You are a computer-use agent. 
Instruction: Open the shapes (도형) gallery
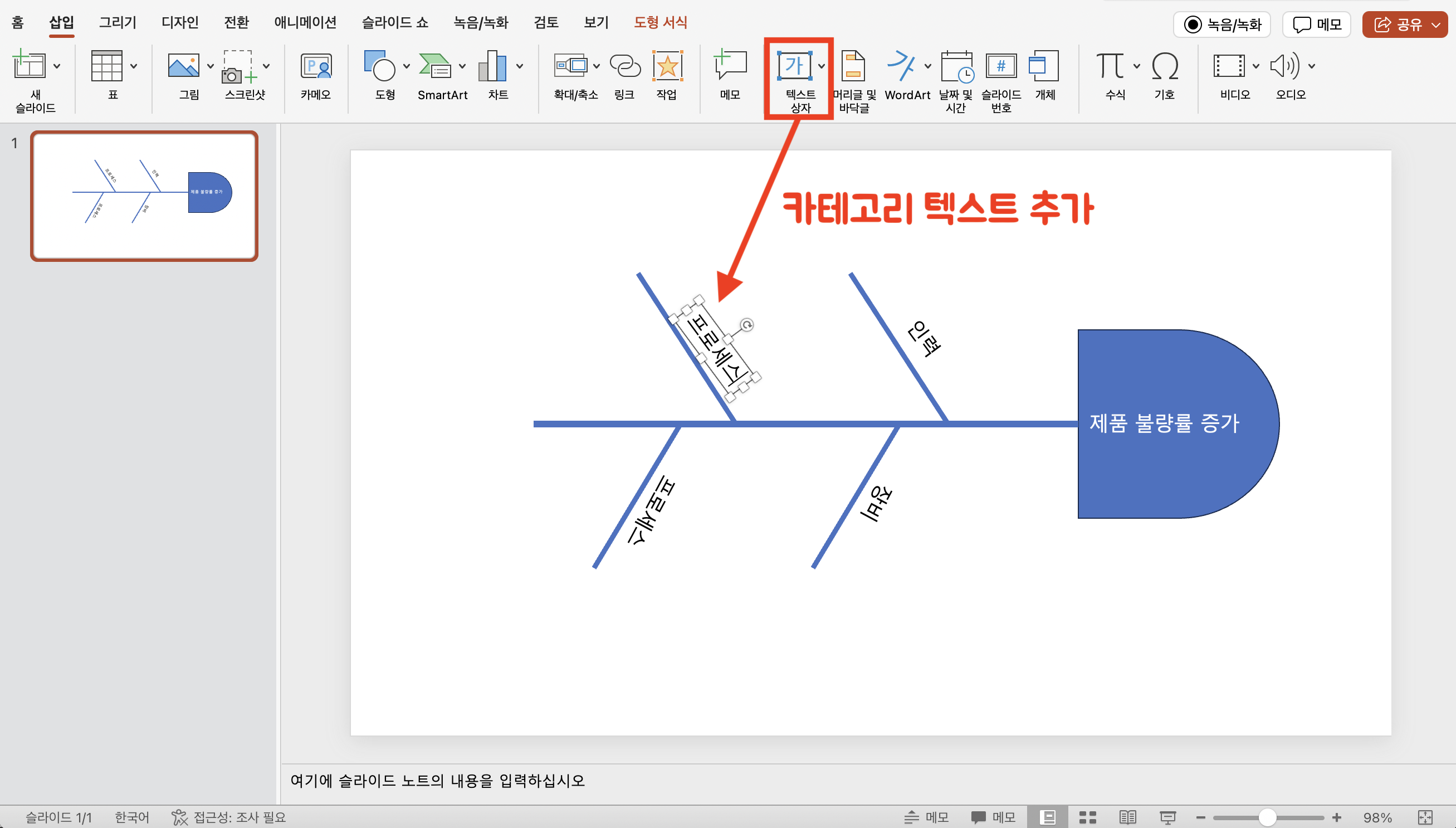point(380,65)
